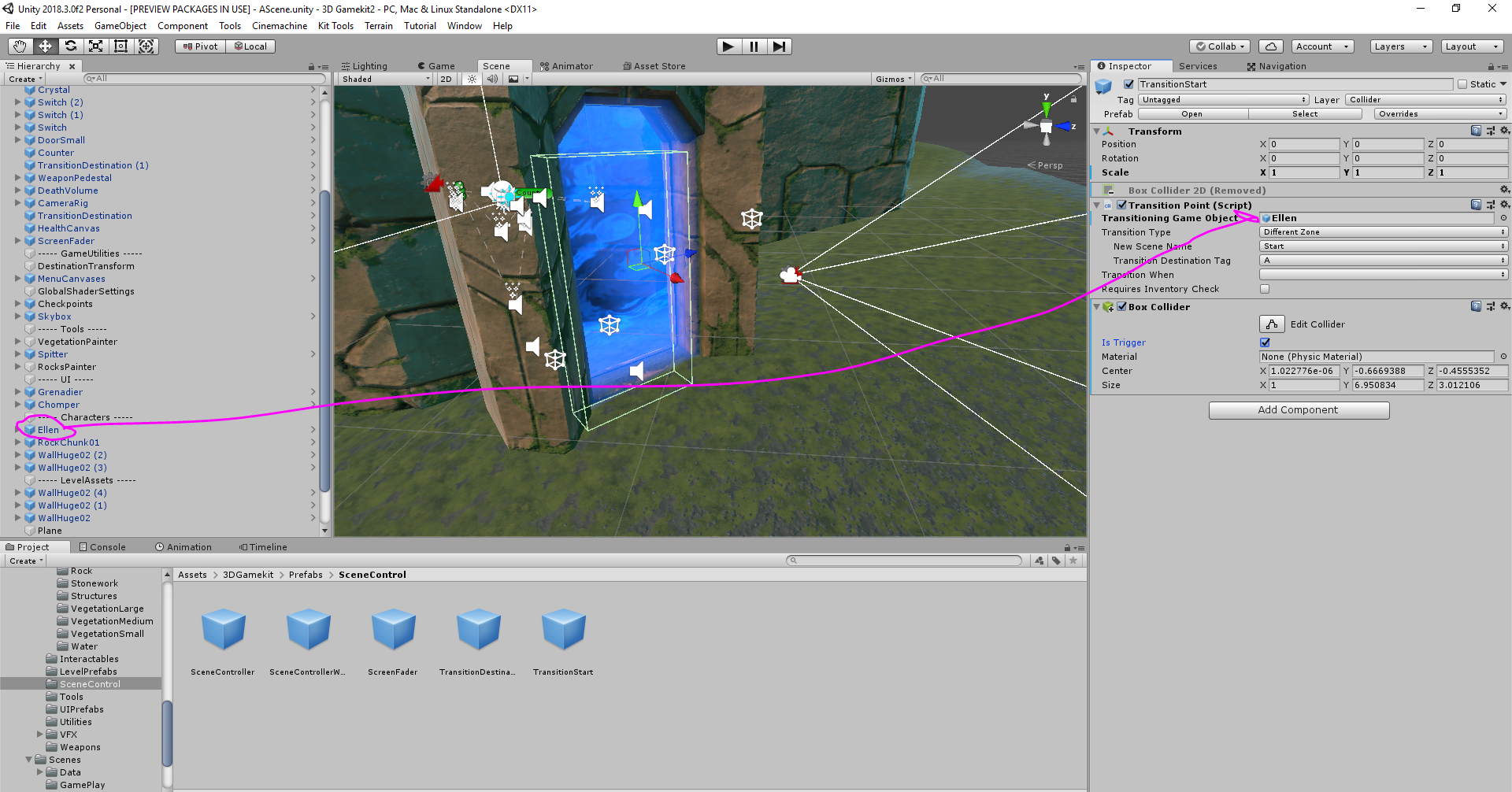Open Transition Point script gear menu

1504,205
